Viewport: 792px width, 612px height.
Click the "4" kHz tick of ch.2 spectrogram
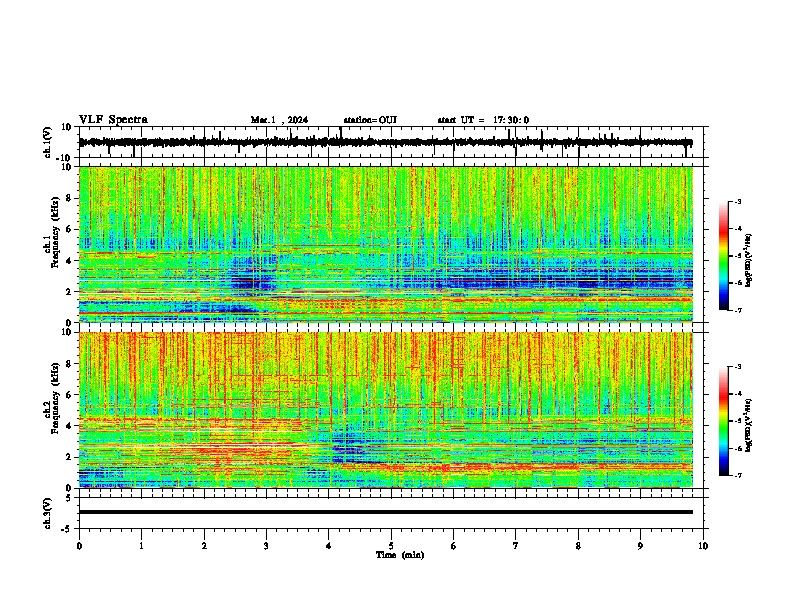tap(69, 426)
